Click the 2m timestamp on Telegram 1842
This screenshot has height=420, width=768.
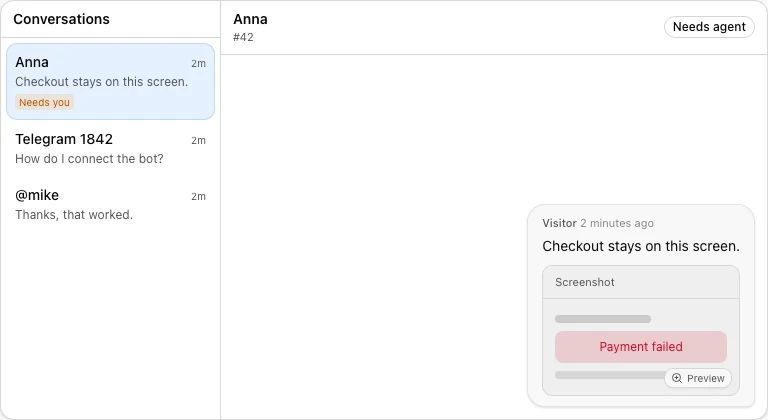pyautogui.click(x=198, y=141)
